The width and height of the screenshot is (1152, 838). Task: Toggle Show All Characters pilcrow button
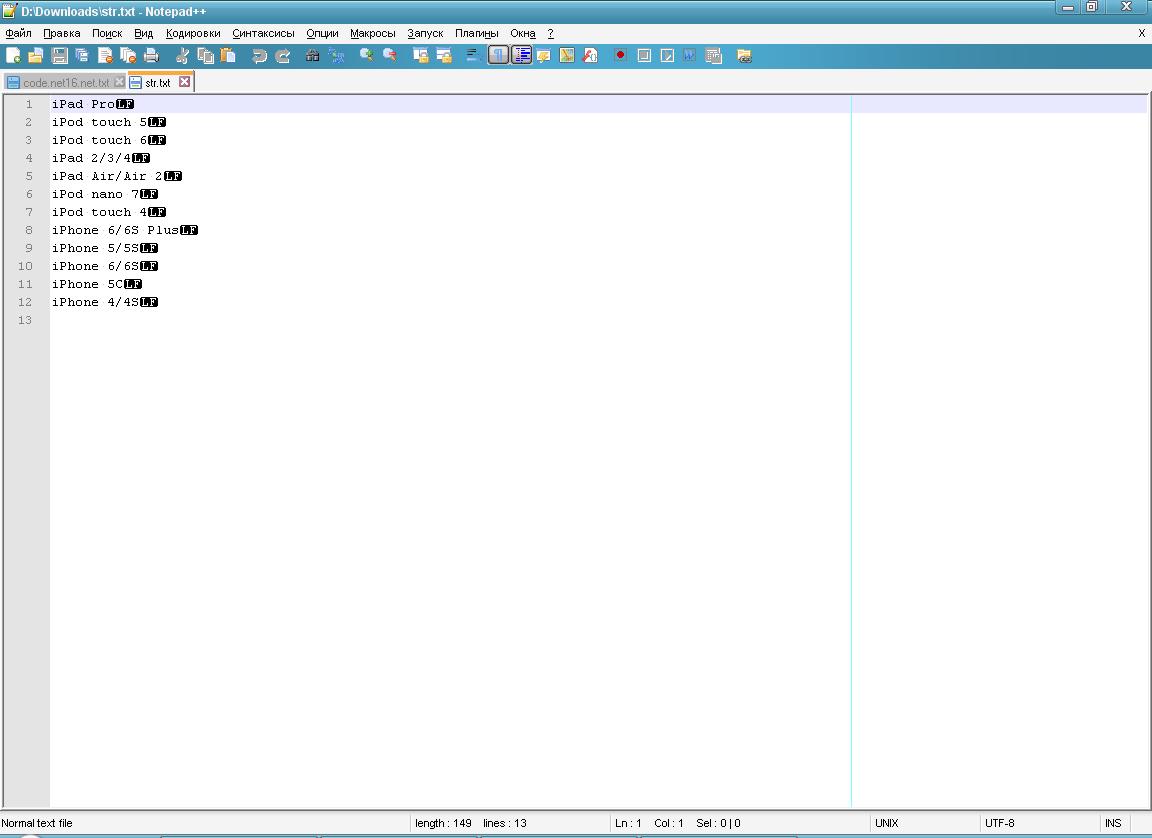coord(498,56)
